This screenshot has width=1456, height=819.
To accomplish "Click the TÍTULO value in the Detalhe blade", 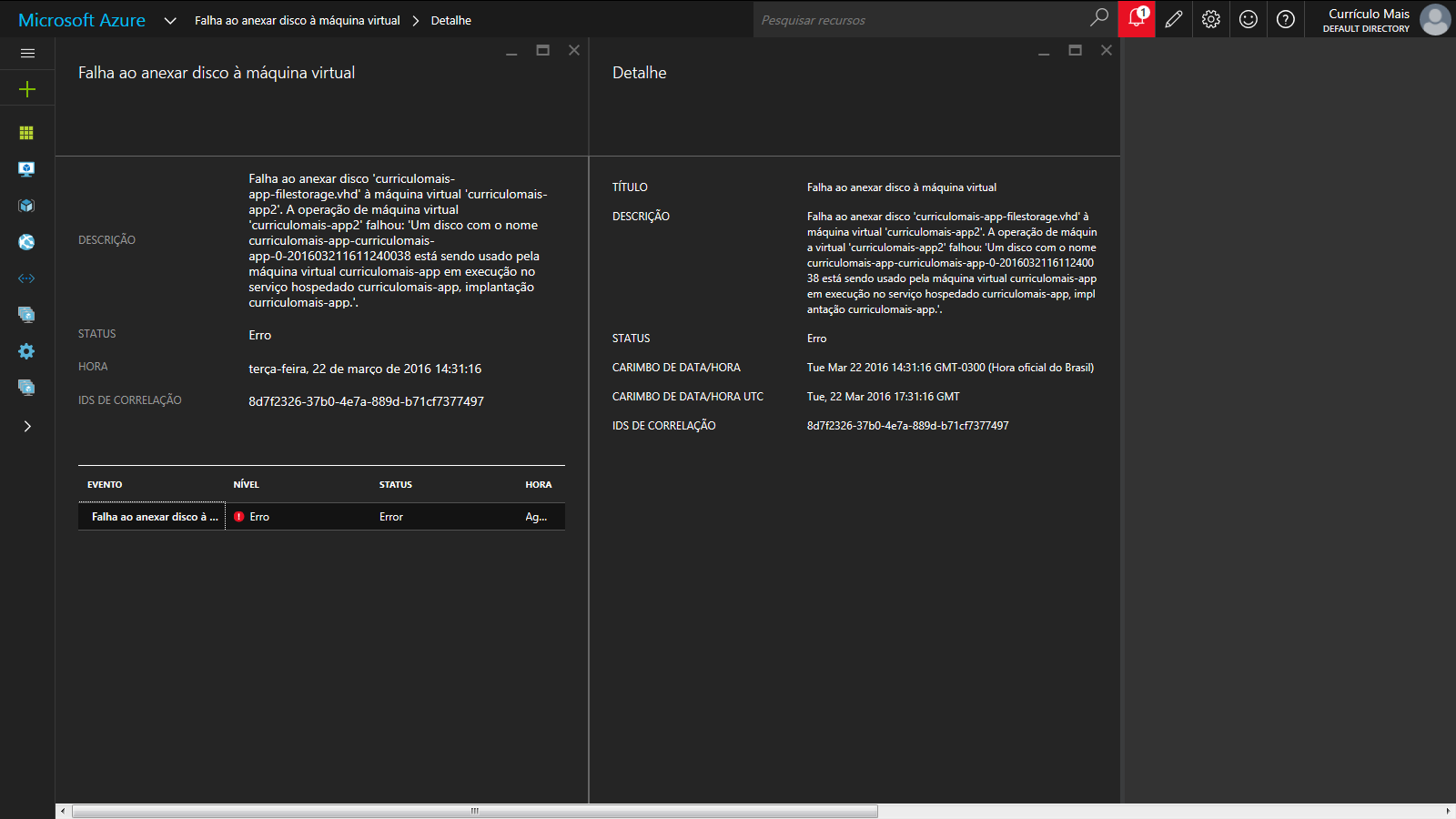I will point(902,187).
